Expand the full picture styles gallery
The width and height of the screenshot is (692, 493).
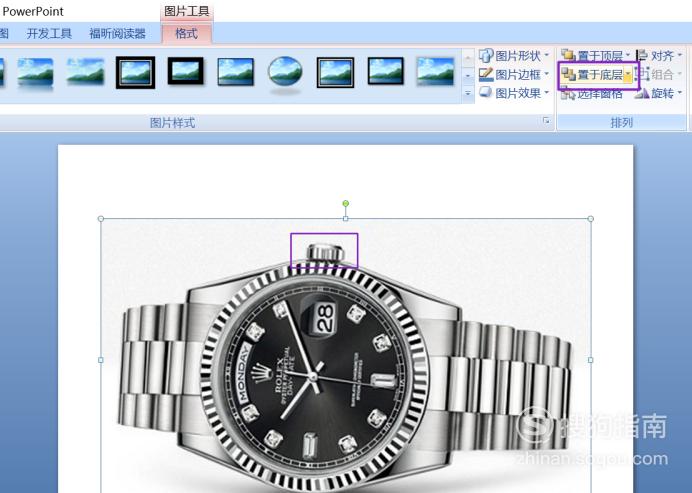tap(468, 93)
